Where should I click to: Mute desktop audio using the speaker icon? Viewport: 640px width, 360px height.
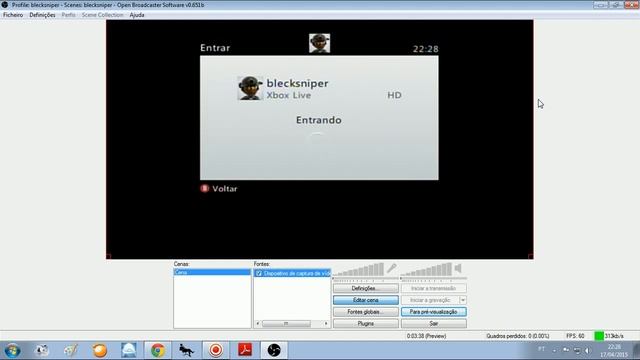coord(458,268)
